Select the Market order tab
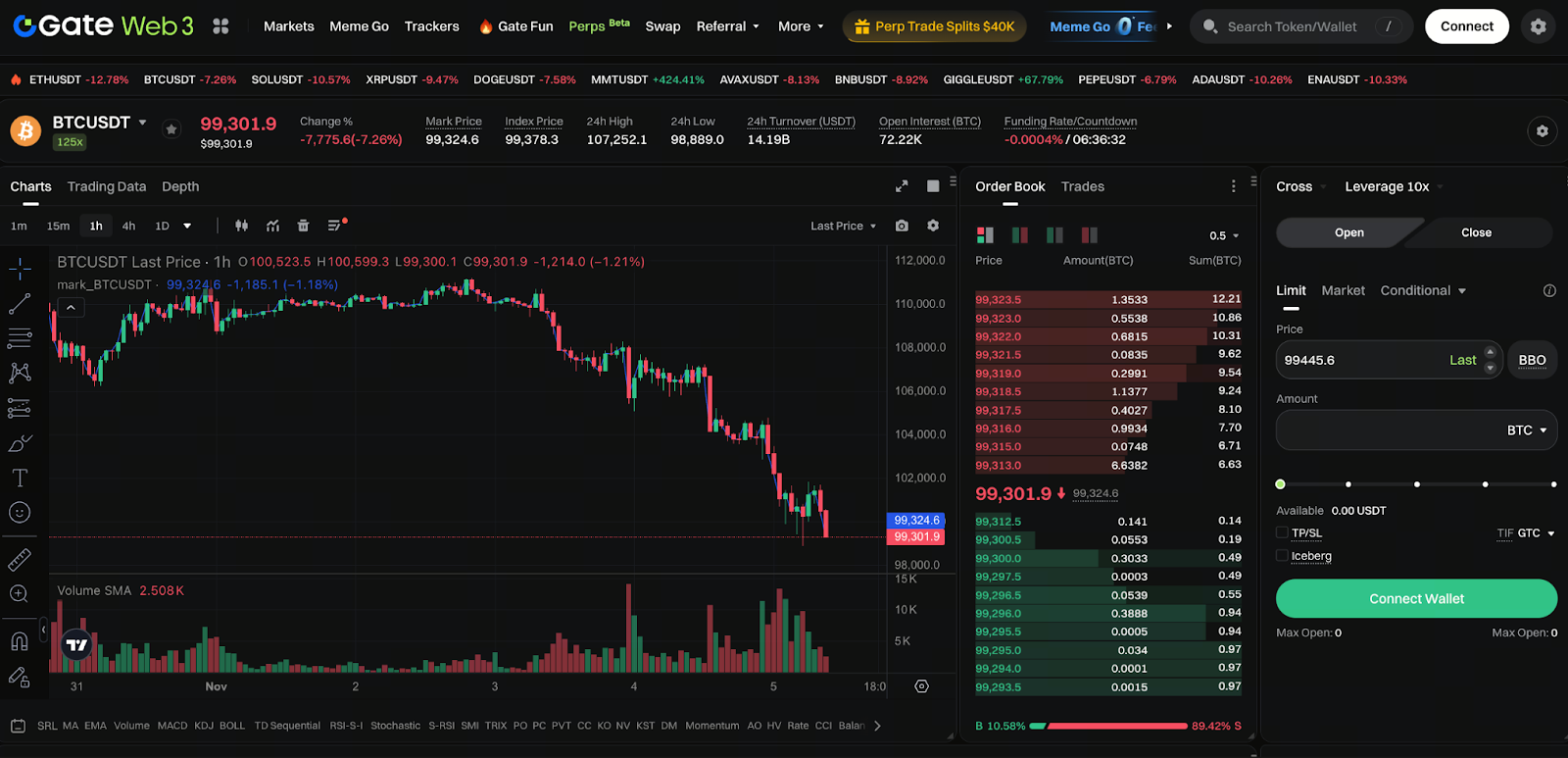The height and width of the screenshot is (758, 1568). (1343, 290)
